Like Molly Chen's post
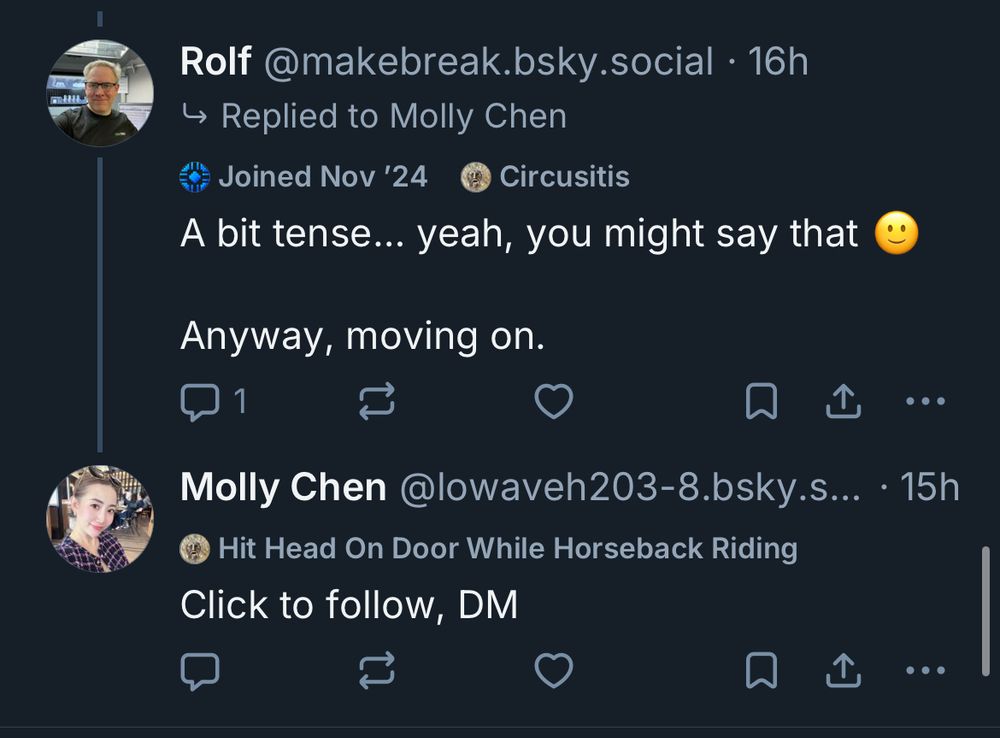This screenshot has width=1000, height=738. pos(556,670)
